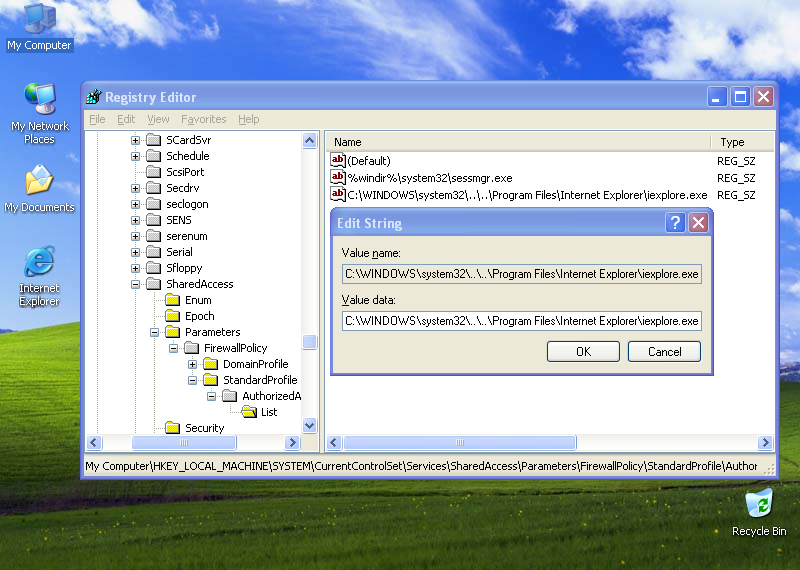Select the FirewallPolicy tree item
800x570 pixels.
235,348
